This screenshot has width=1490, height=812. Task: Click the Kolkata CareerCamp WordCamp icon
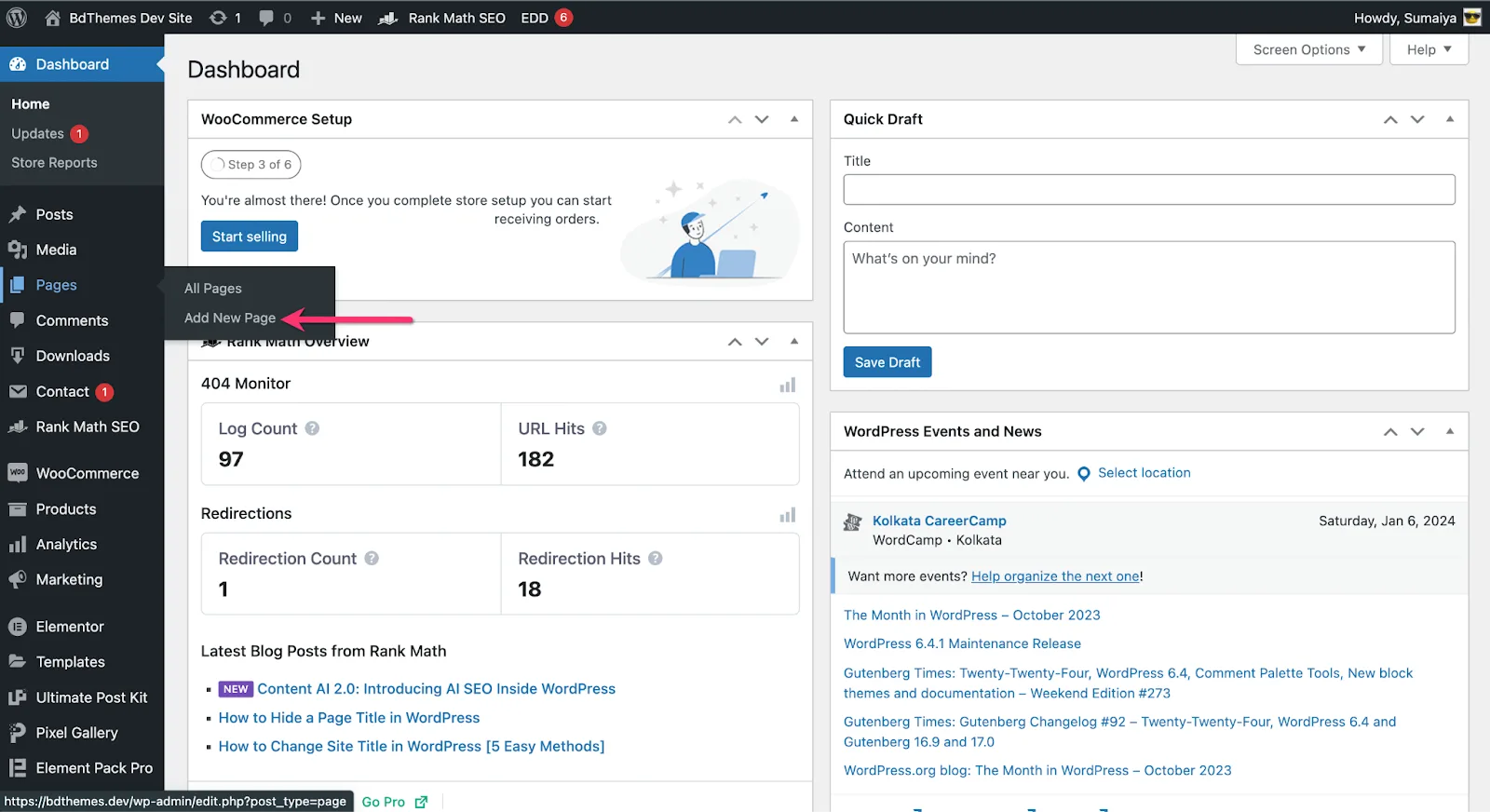(852, 522)
